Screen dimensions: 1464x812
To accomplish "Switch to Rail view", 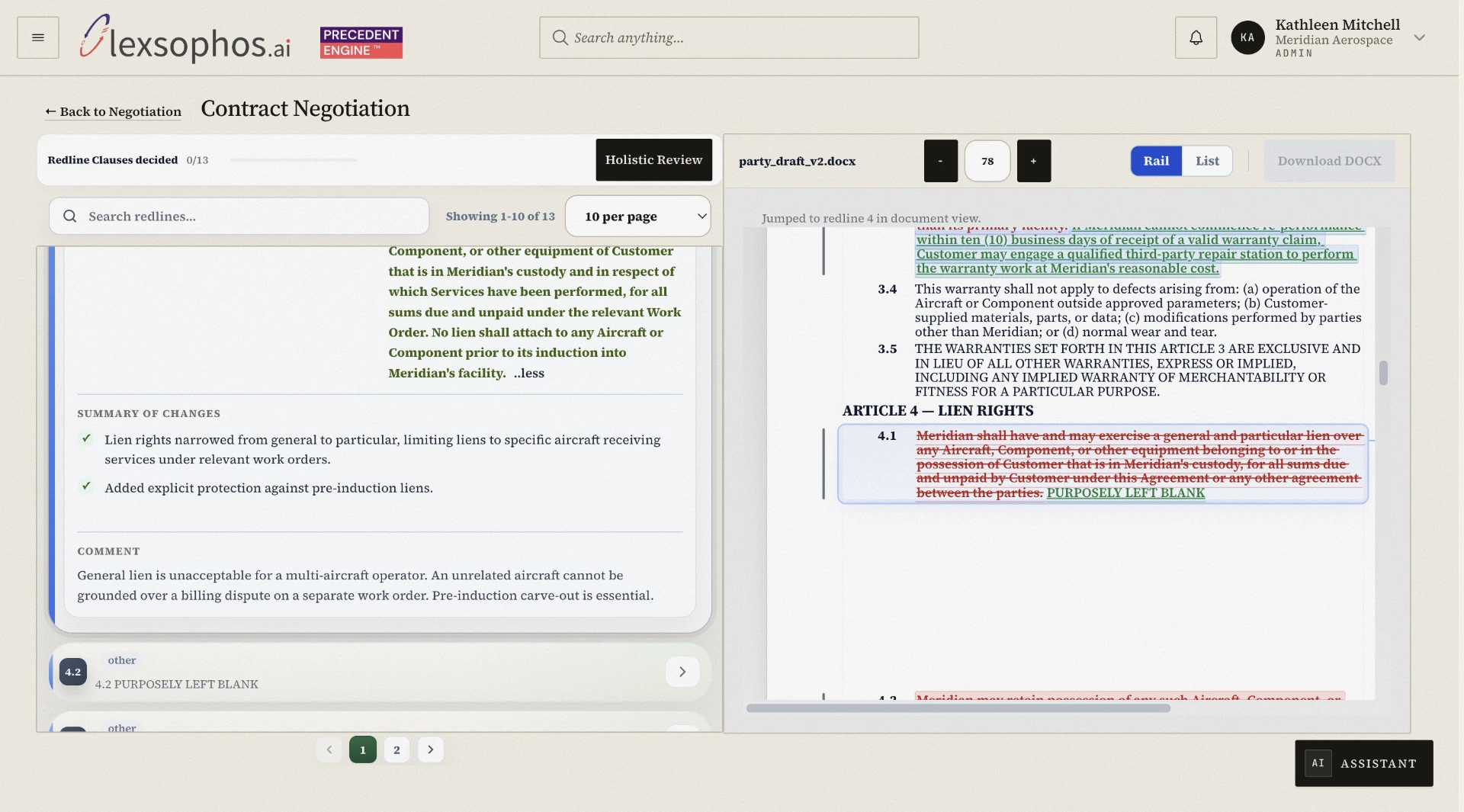I will [1156, 161].
